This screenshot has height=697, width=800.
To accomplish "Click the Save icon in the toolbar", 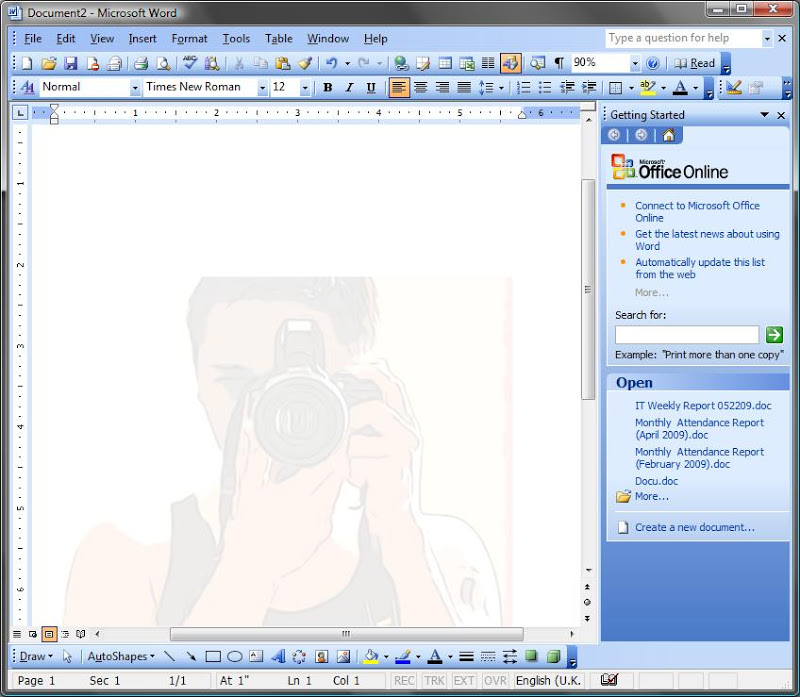I will pyautogui.click(x=70, y=63).
